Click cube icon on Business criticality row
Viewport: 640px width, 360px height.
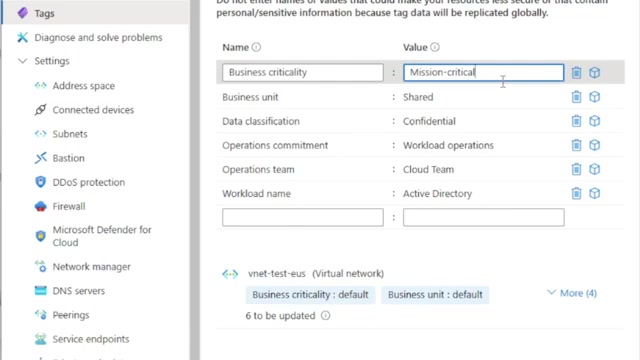(595, 73)
